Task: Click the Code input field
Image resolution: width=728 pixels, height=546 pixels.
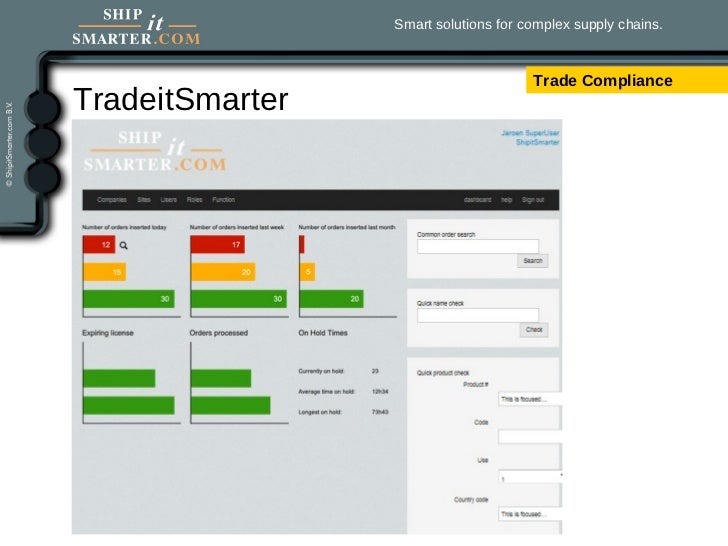Action: point(530,437)
